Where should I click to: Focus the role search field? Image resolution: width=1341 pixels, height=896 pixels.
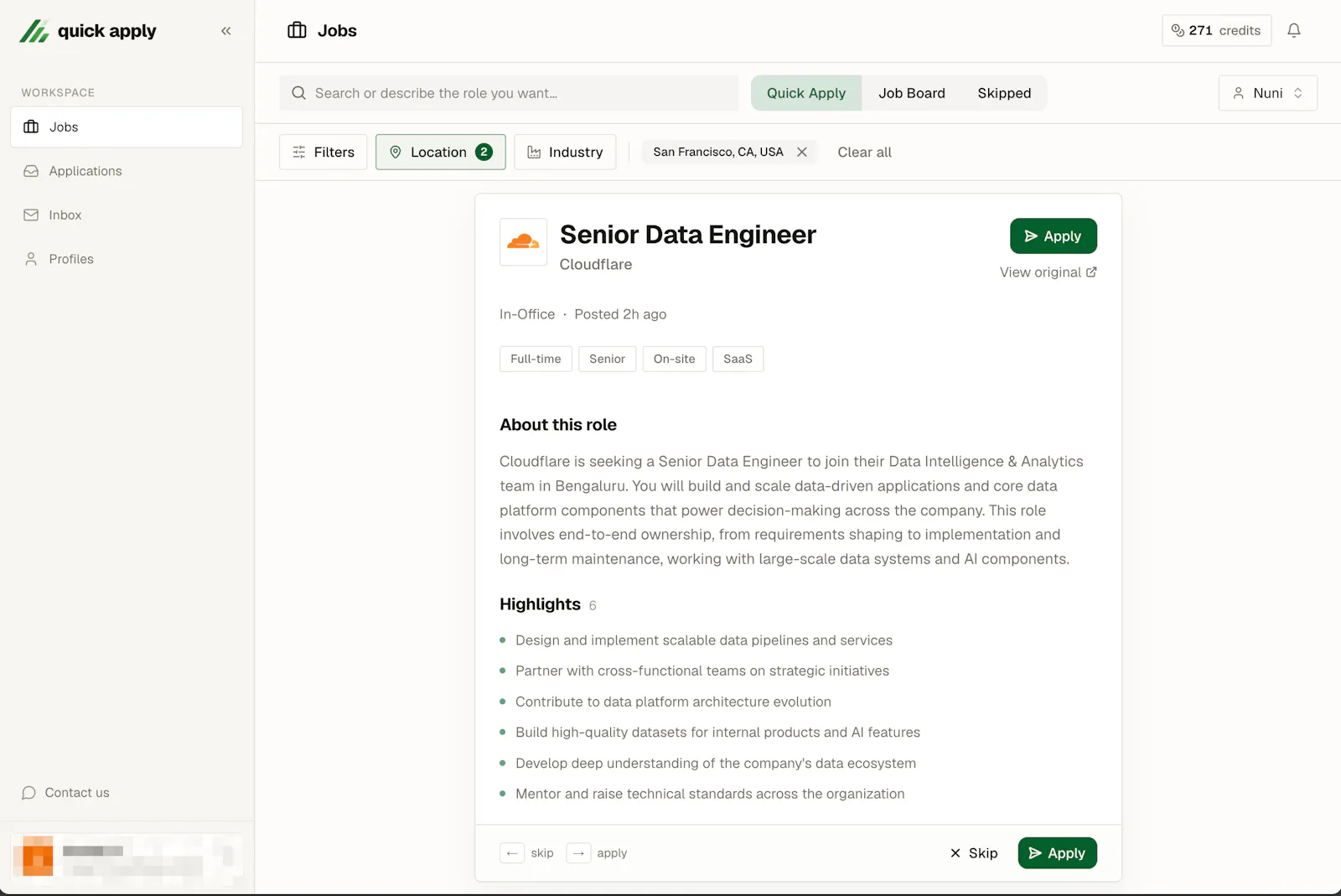click(509, 93)
